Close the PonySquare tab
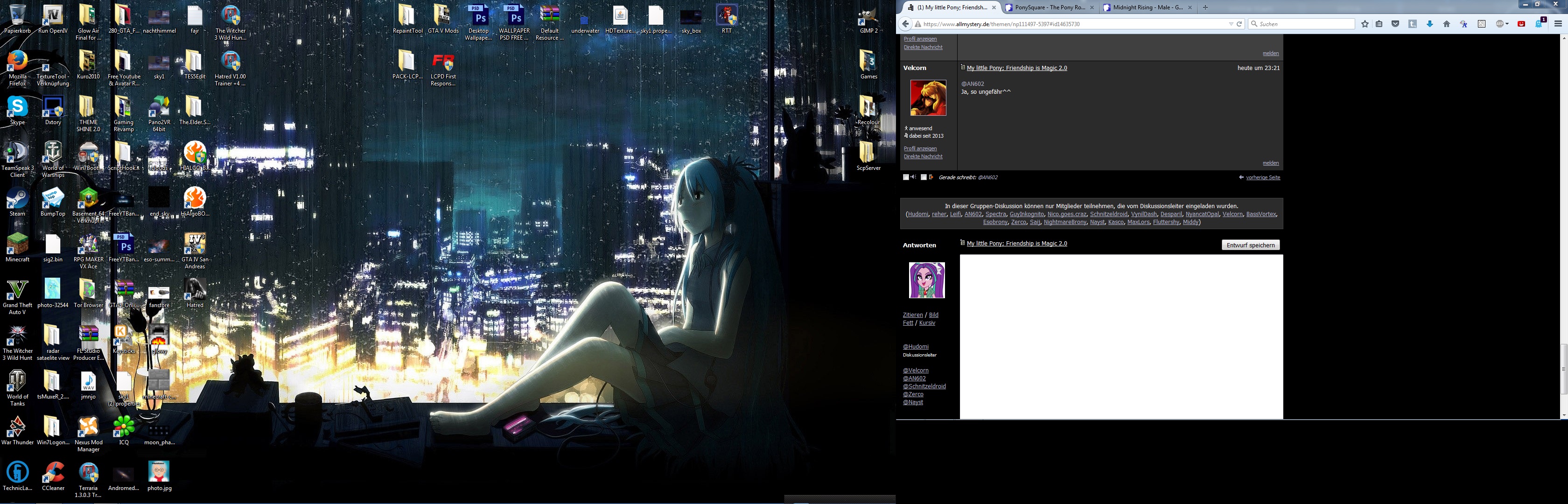This screenshot has height=504, width=1568. pos(1092,7)
